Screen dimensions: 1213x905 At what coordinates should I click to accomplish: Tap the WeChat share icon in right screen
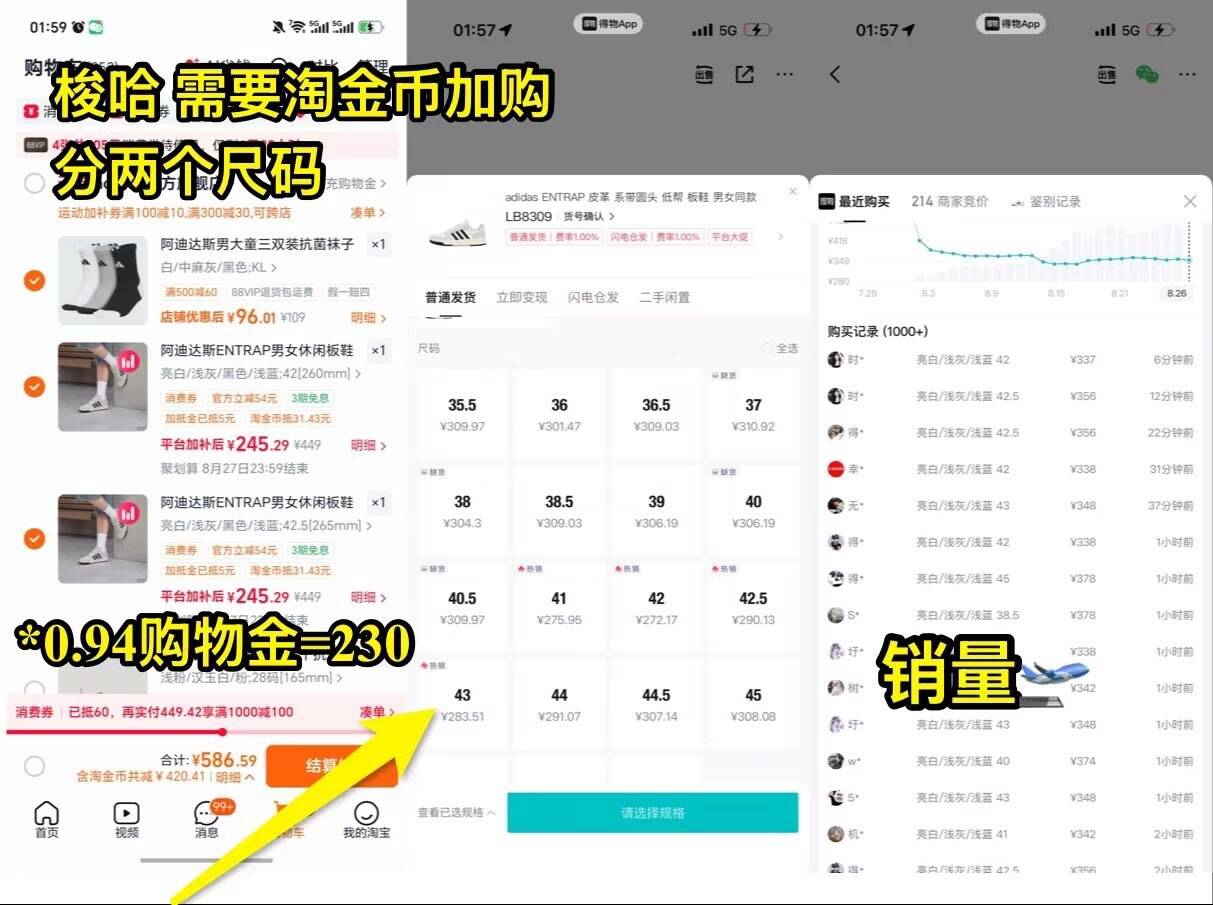(1147, 74)
